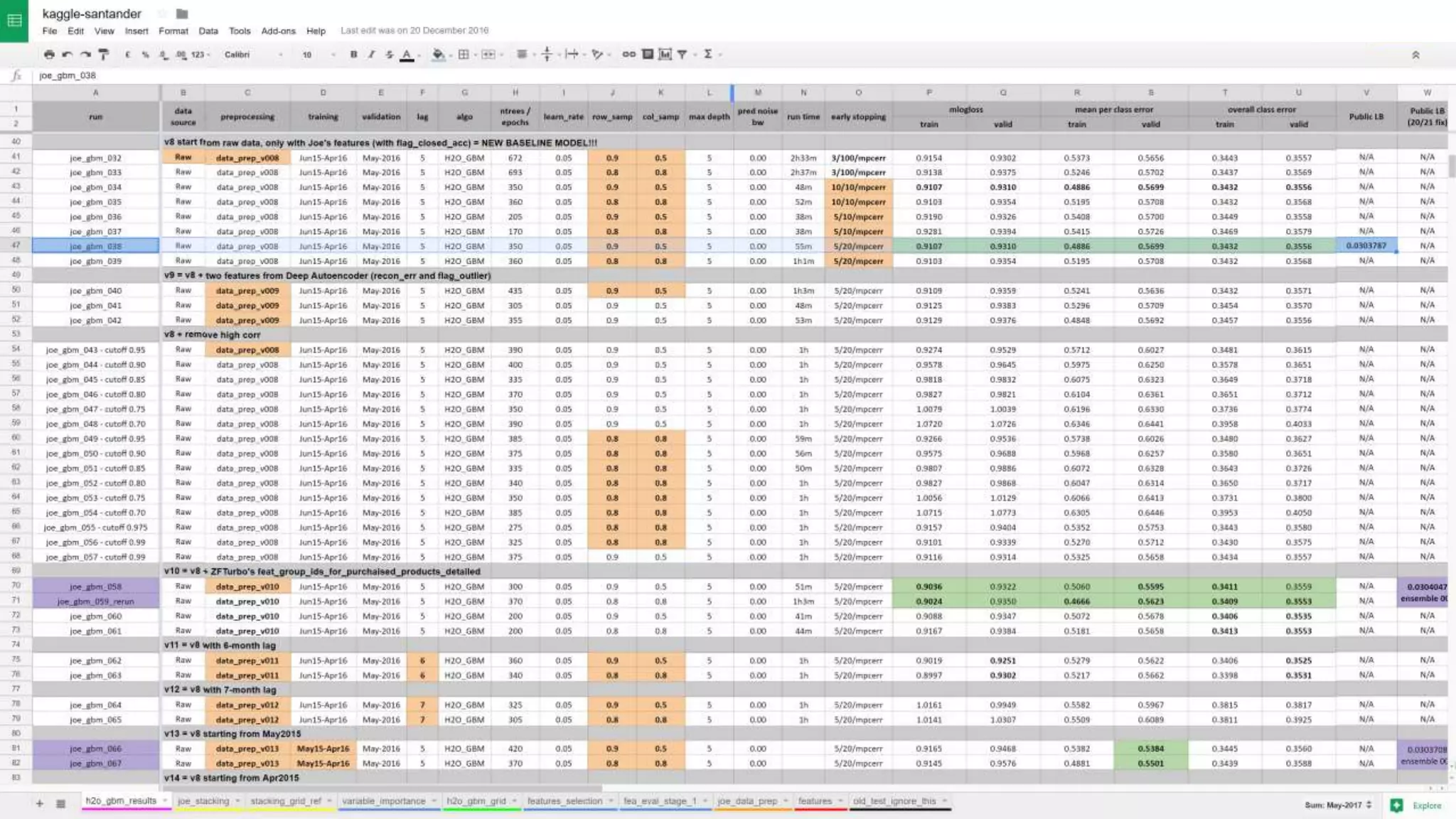Click the insert link icon
This screenshot has height=819, width=1456.
[x=628, y=54]
